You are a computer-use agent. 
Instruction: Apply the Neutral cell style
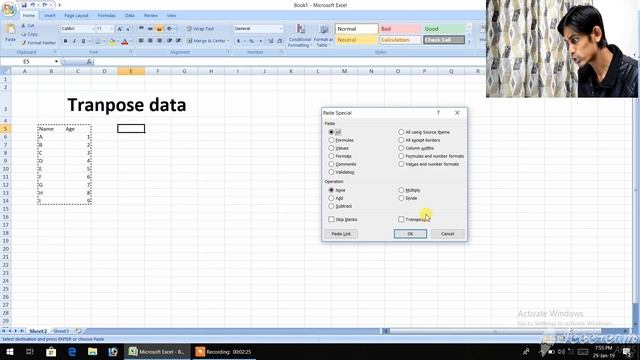tap(356, 40)
